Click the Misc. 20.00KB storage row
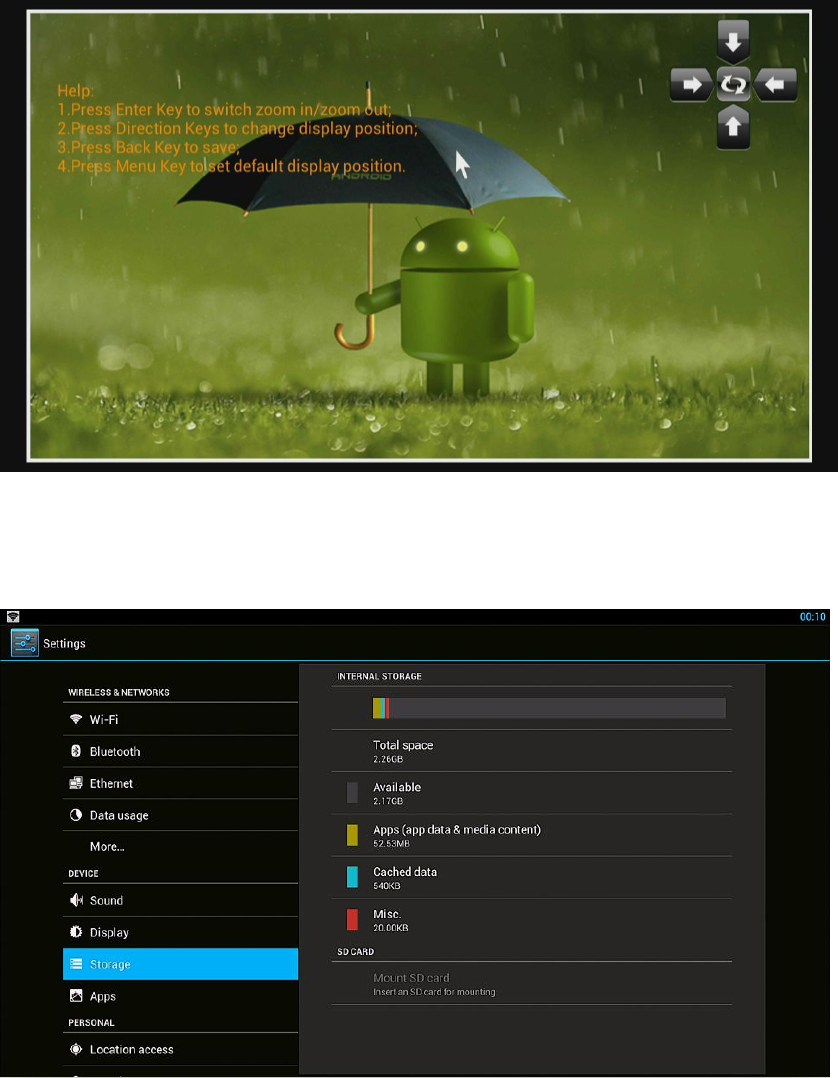This screenshot has width=838, height=1078. tap(531, 920)
